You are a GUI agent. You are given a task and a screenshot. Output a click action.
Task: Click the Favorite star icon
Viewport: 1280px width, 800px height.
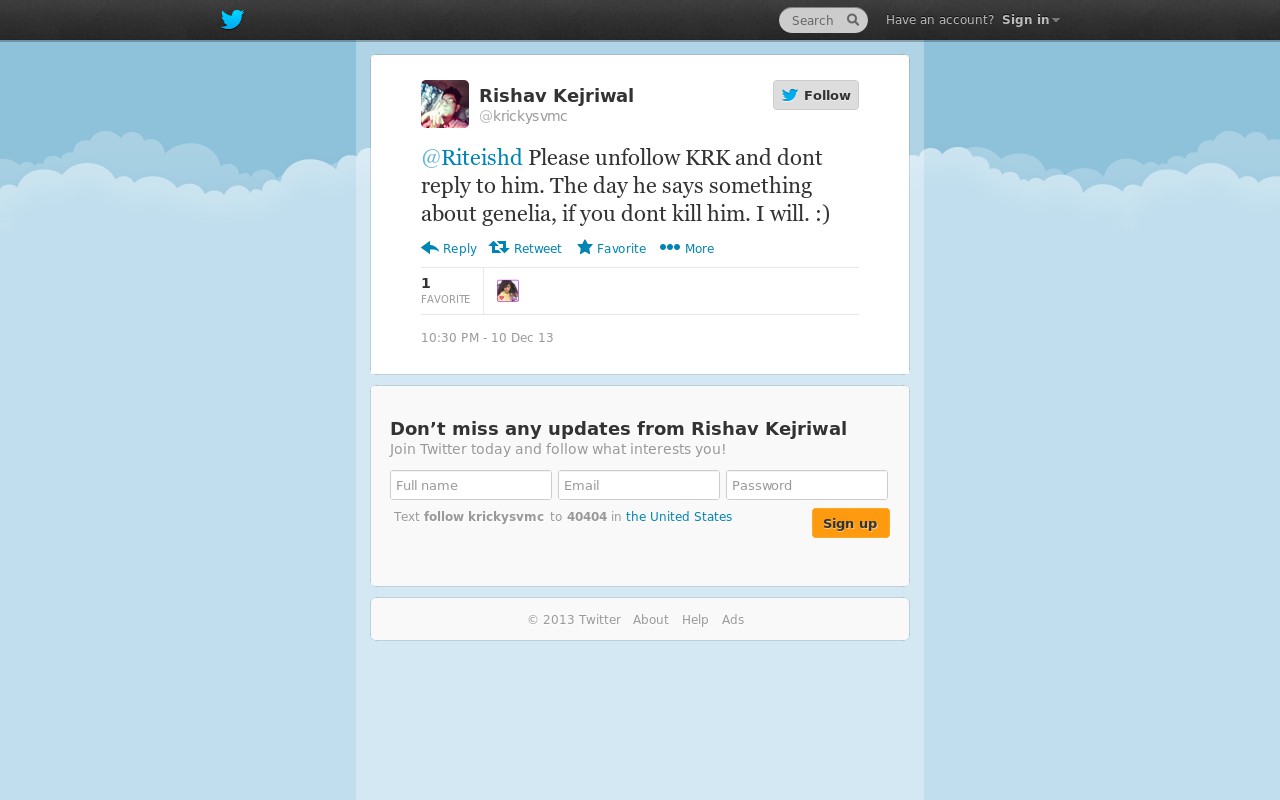pyautogui.click(x=585, y=247)
